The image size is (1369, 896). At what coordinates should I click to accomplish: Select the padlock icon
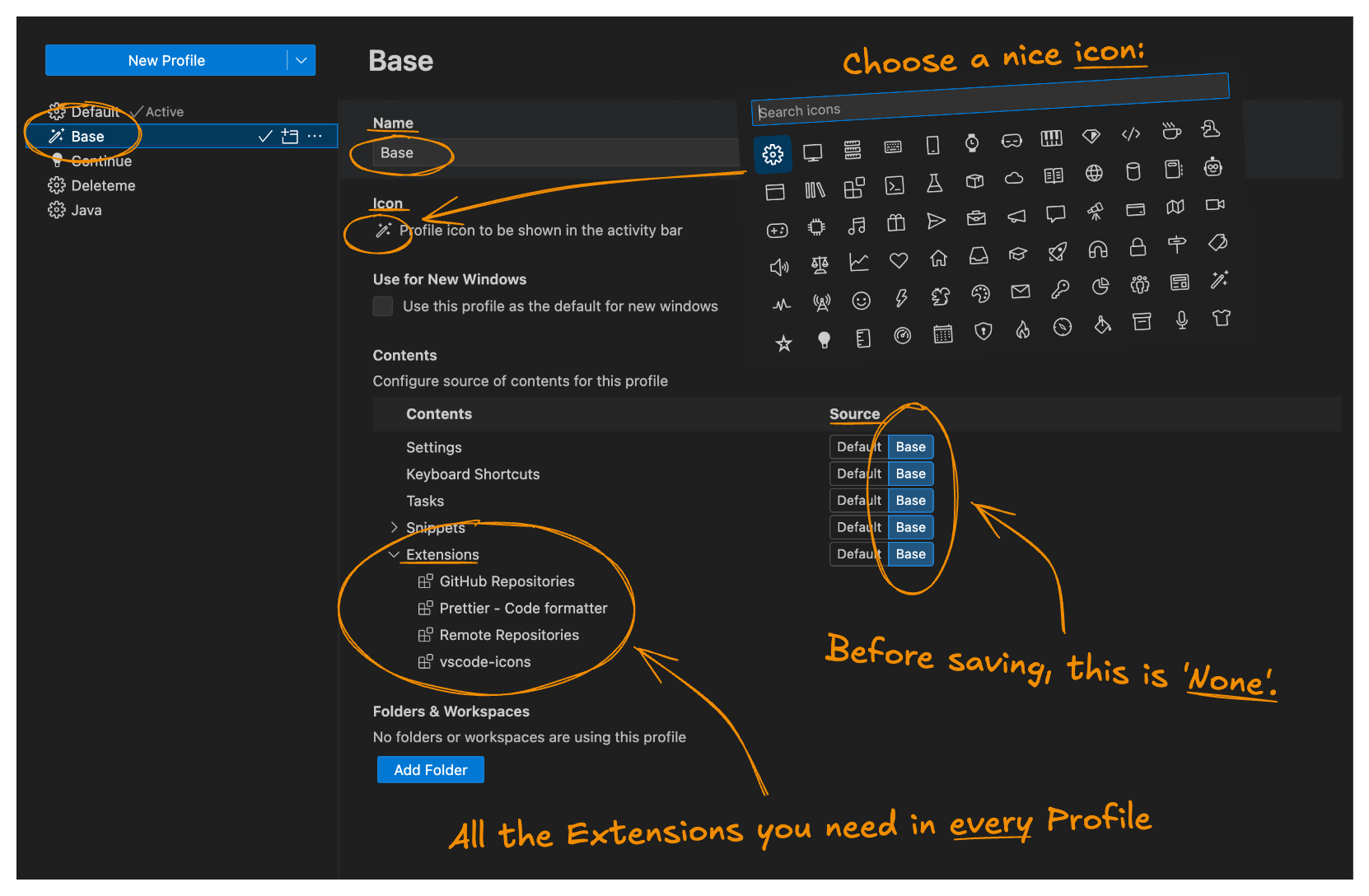click(1138, 246)
